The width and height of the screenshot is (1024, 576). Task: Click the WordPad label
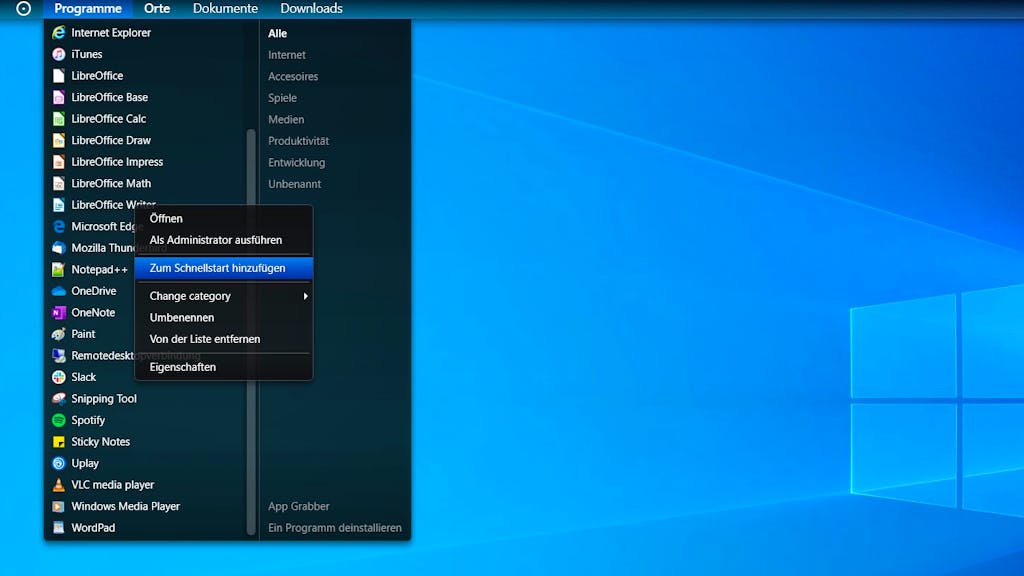coord(93,528)
